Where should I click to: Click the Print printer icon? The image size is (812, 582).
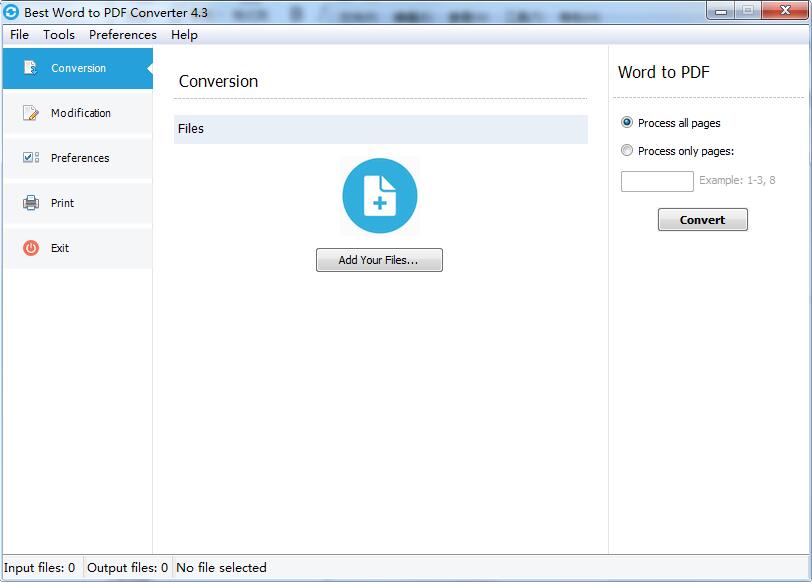pyautogui.click(x=31, y=202)
